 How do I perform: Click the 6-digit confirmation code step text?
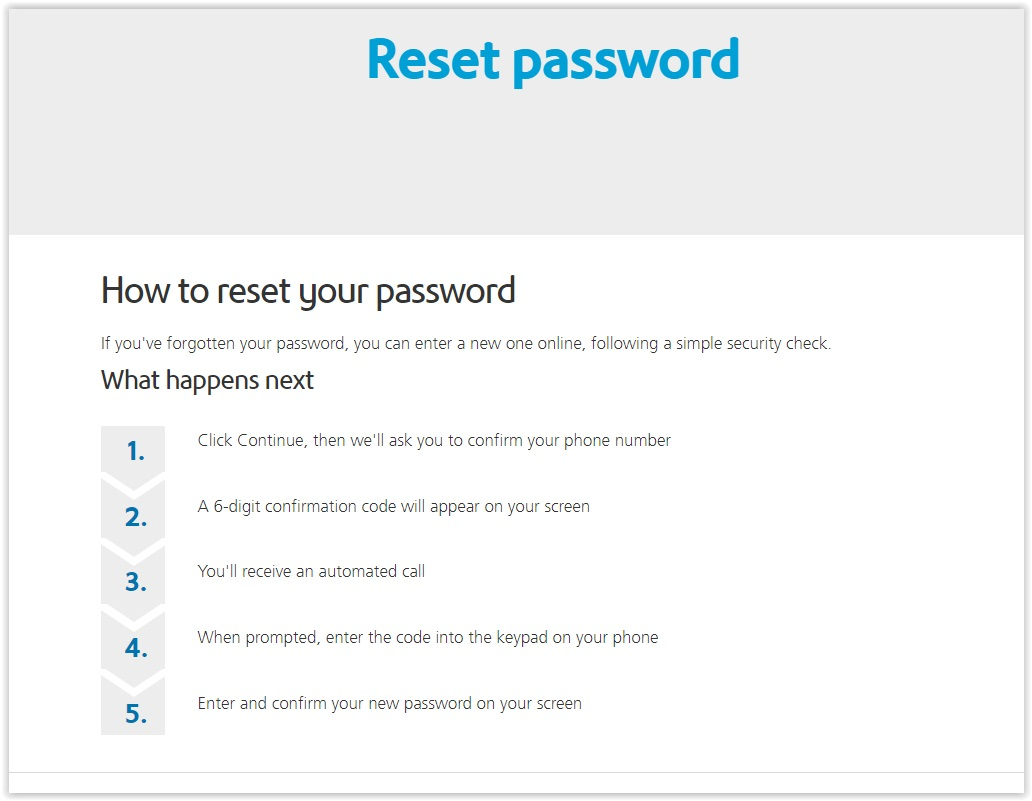(394, 507)
